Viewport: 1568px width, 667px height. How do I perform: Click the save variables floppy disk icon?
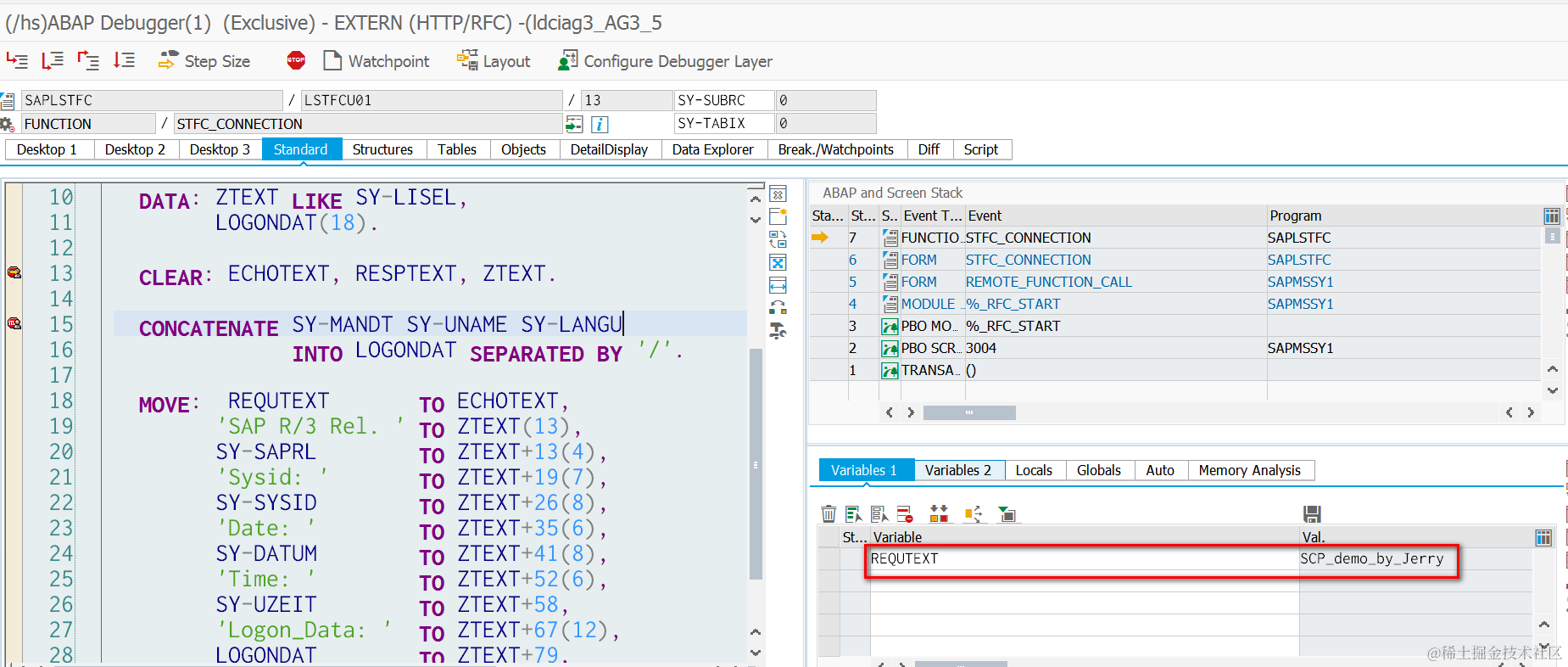(1312, 513)
